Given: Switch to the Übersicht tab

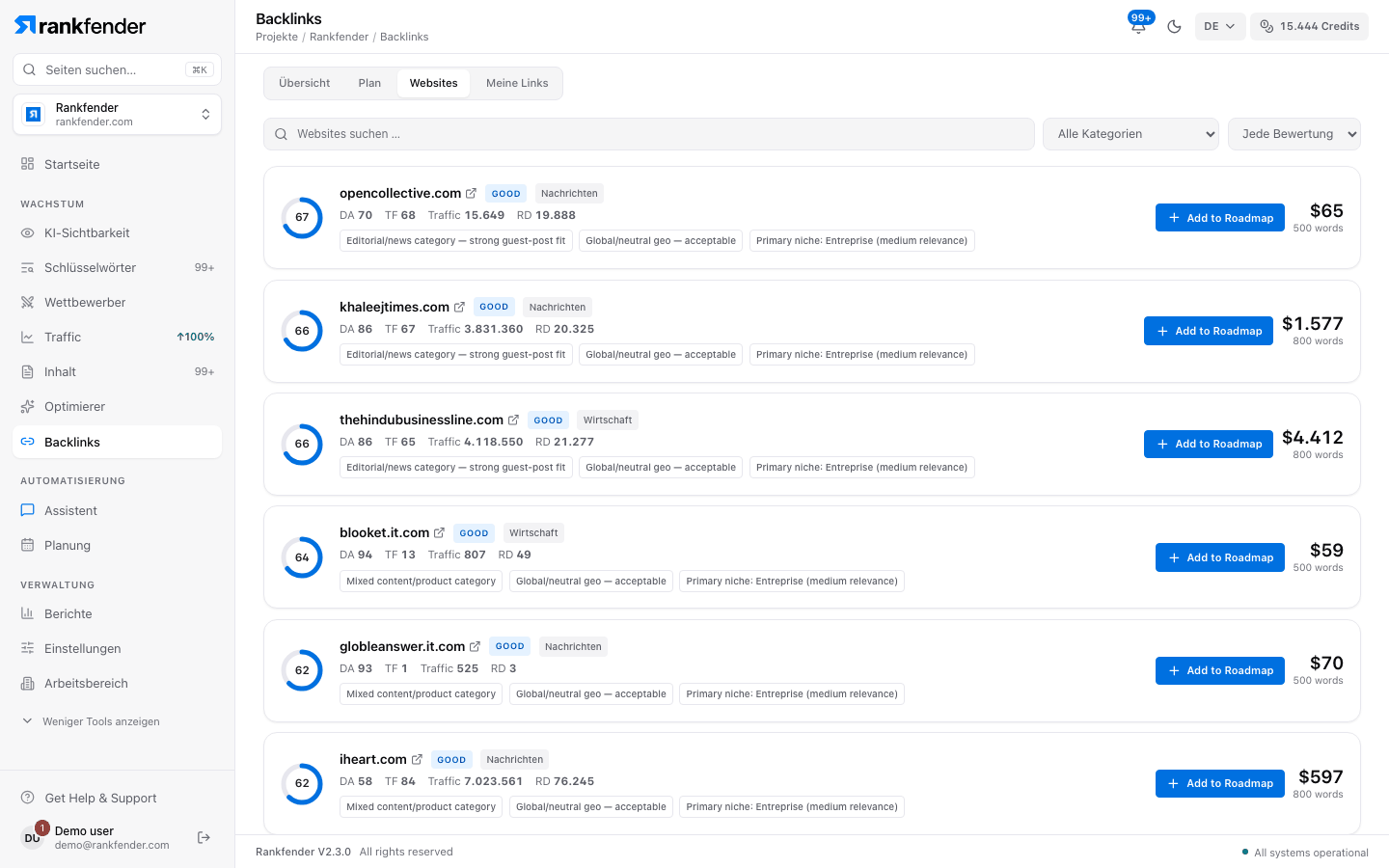Looking at the screenshot, I should pos(305,83).
